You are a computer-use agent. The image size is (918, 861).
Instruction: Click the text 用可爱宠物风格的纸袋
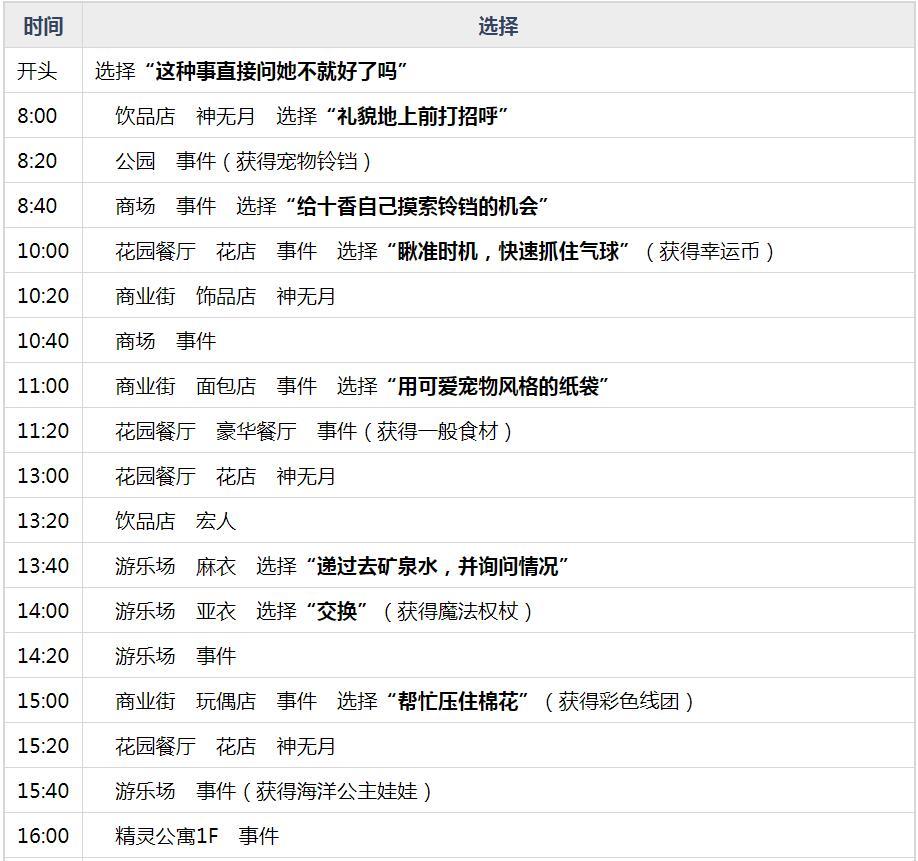498,386
